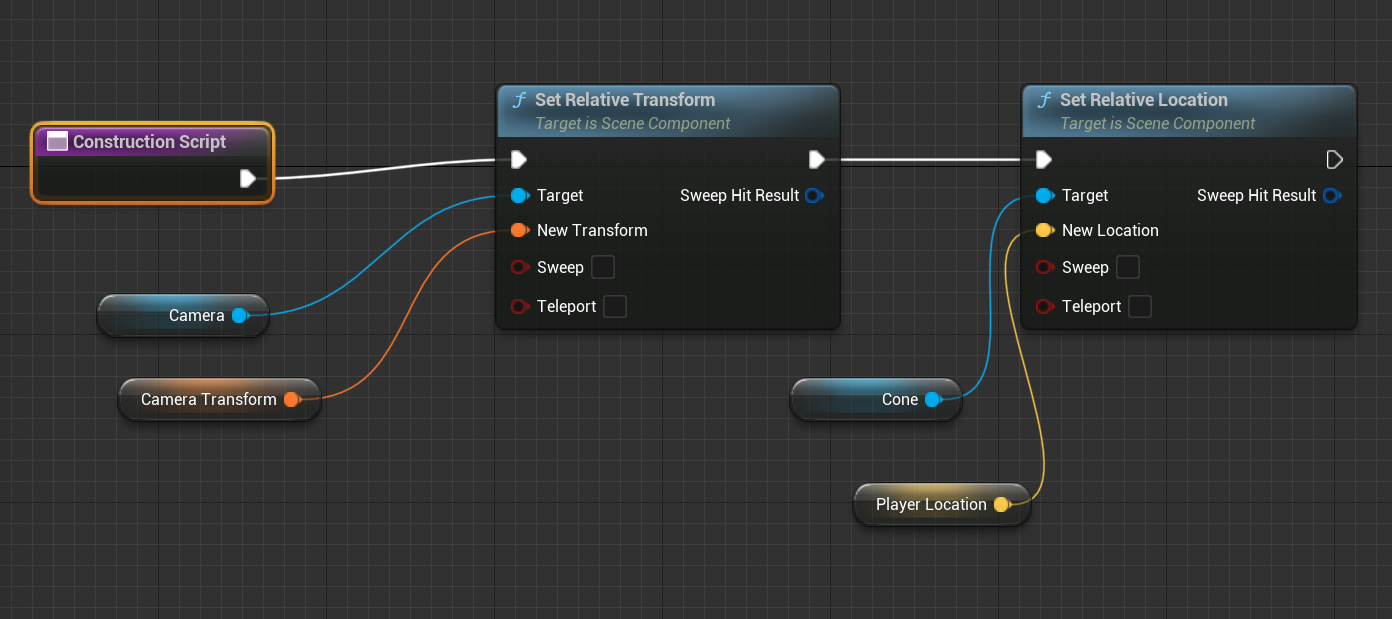Enable Teleport checkbox on Set Relative Location
The height and width of the screenshot is (619, 1392).
point(1140,306)
